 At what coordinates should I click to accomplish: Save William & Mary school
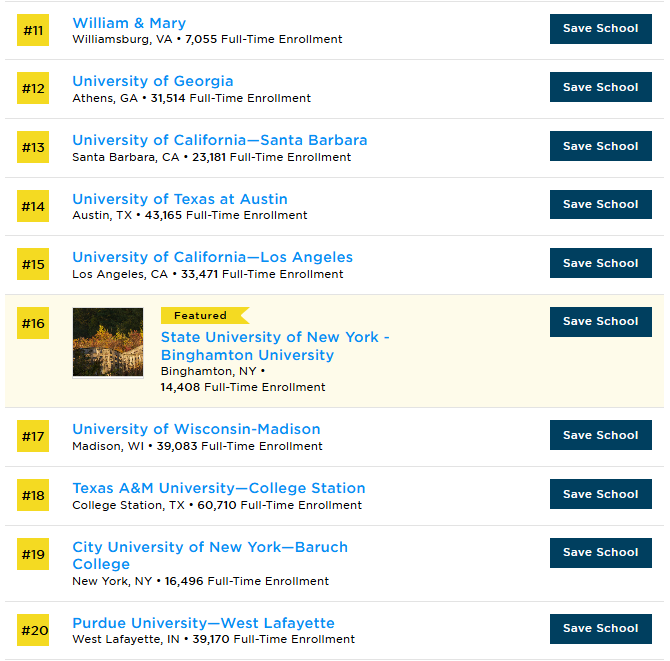pyautogui.click(x=600, y=29)
